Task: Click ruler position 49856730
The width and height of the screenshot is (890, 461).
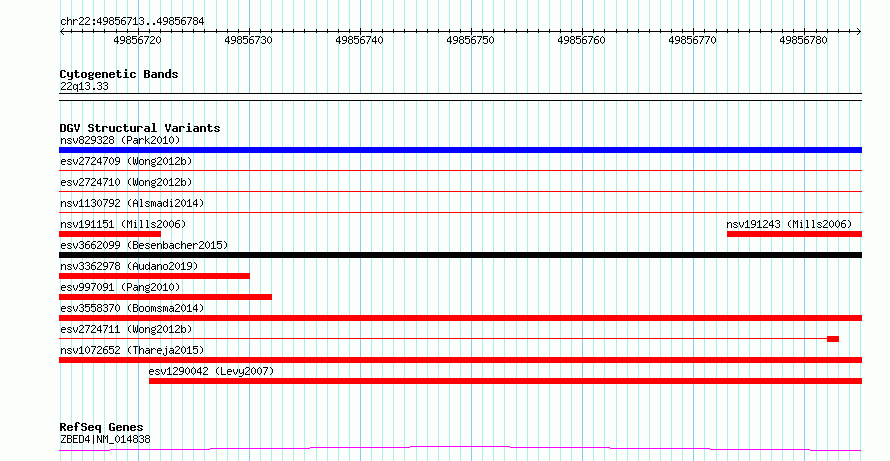Action: tap(248, 40)
